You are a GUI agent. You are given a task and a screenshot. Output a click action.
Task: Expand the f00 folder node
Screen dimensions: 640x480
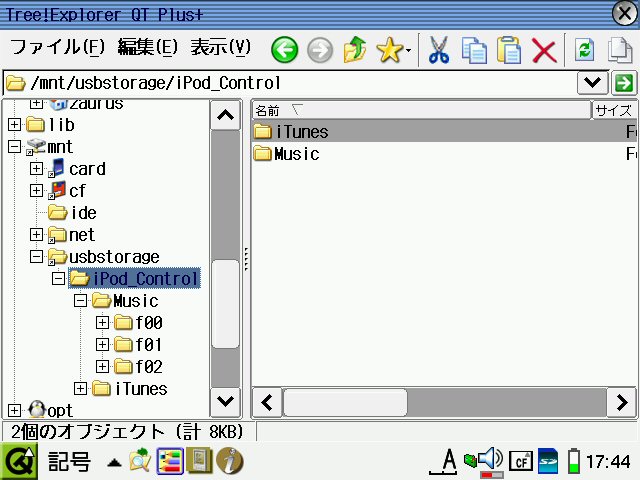click(102, 322)
